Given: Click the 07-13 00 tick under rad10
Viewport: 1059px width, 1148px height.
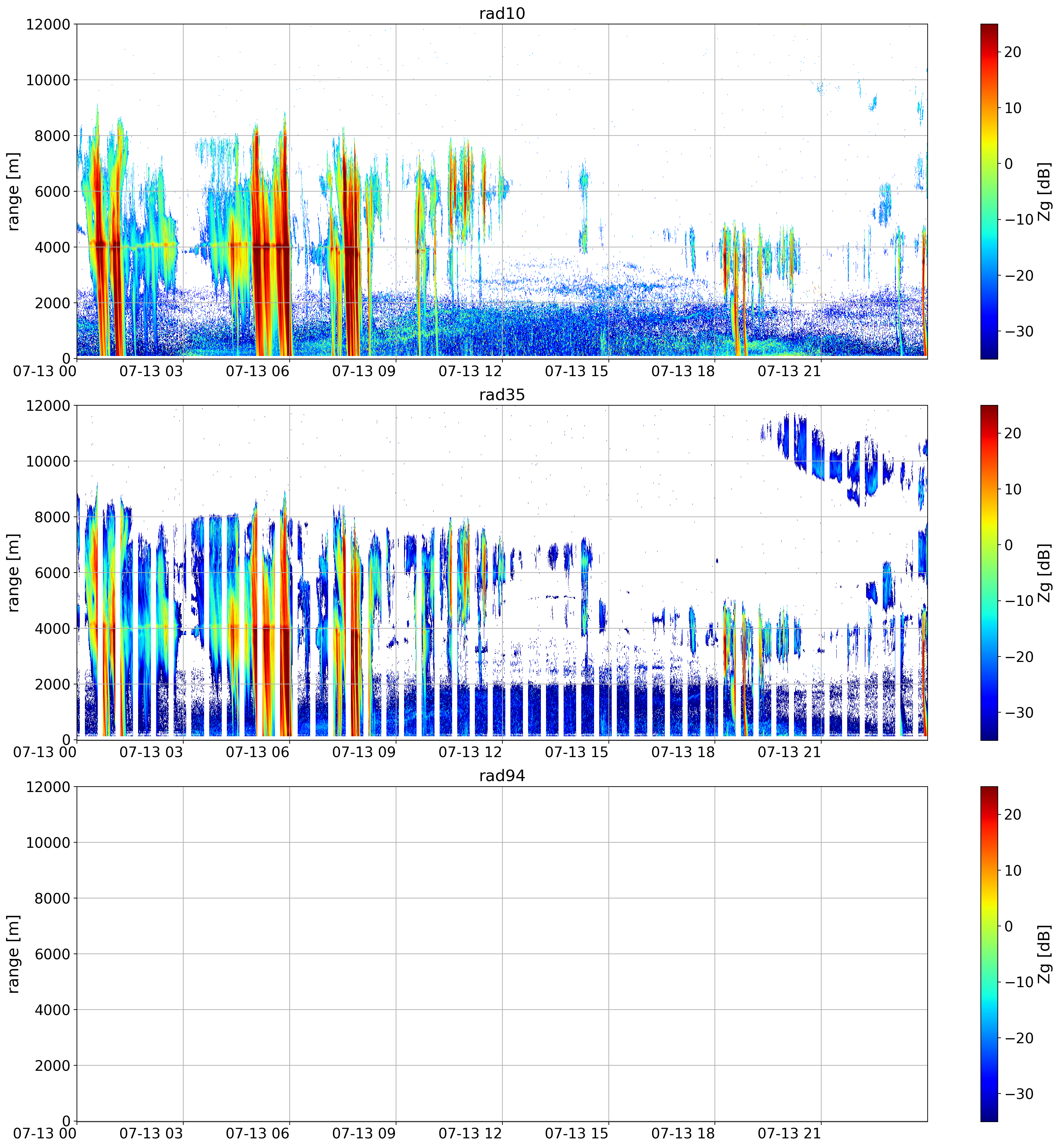Looking at the screenshot, I should (45, 371).
